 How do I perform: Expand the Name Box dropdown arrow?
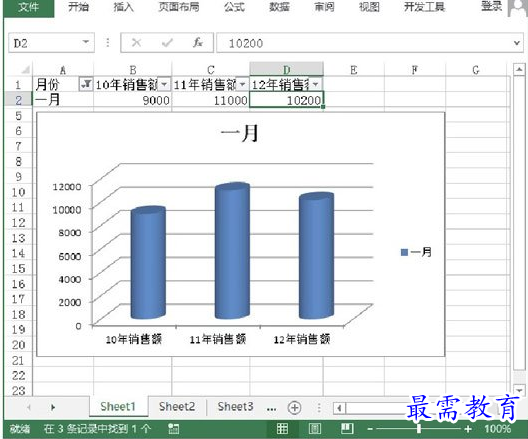[86, 42]
